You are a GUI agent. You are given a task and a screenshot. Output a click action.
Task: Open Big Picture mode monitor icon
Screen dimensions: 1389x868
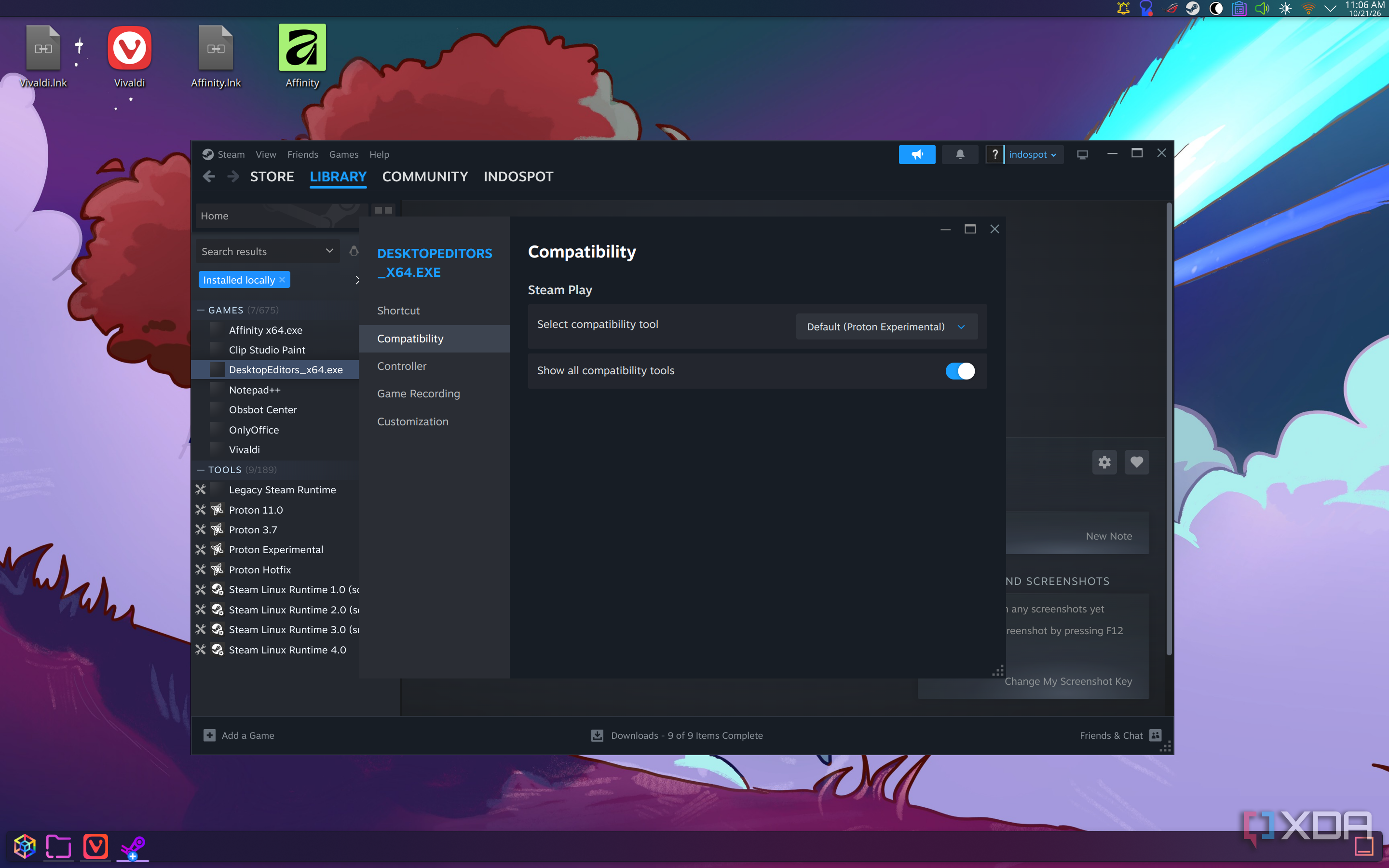click(x=1082, y=154)
